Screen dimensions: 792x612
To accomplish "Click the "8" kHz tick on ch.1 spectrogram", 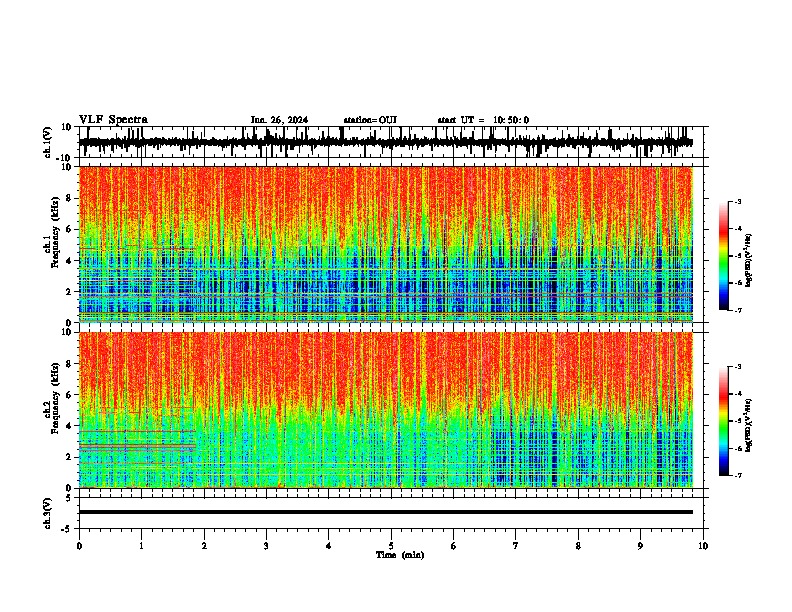I will [x=69, y=198].
